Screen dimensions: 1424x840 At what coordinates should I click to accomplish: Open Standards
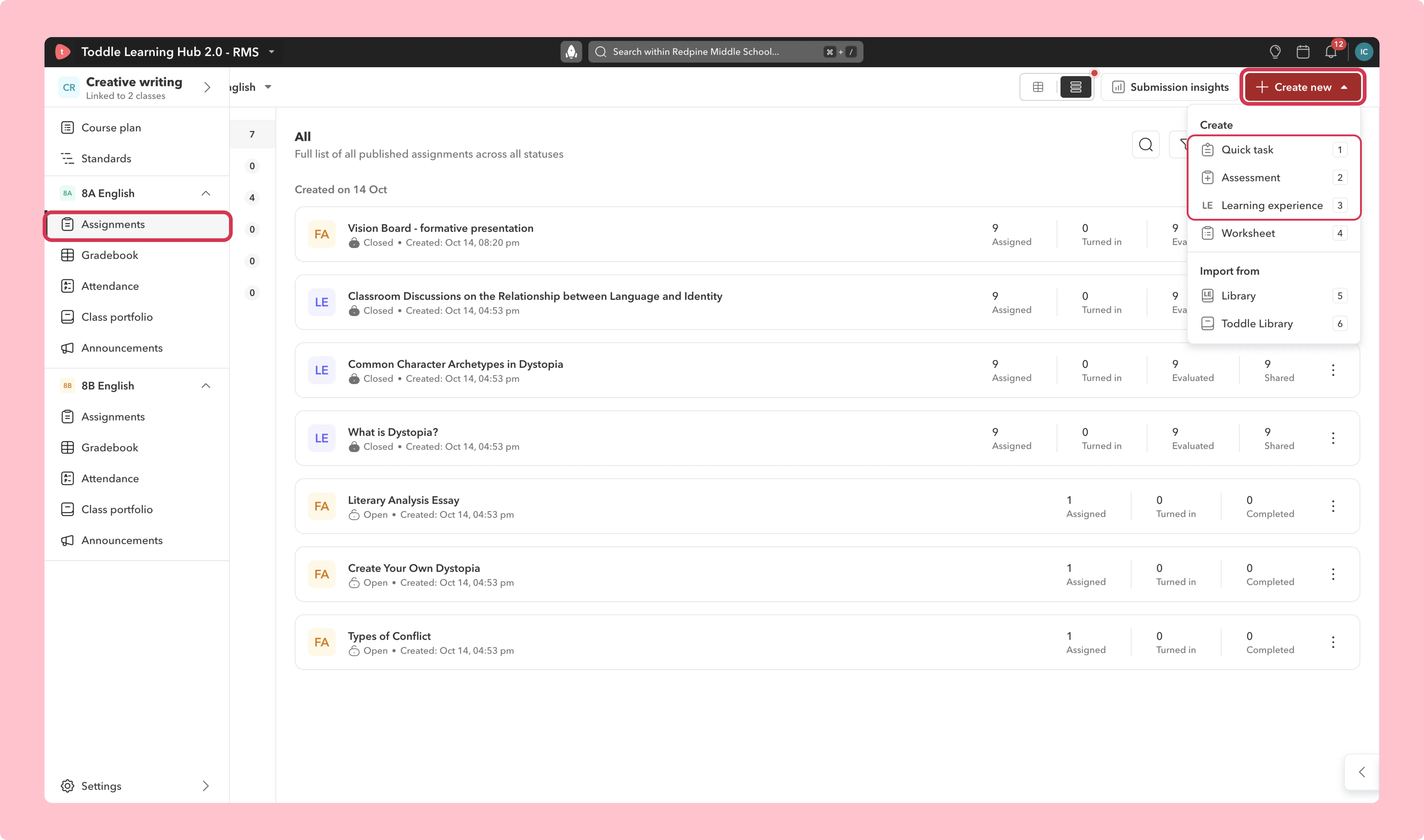pyautogui.click(x=137, y=159)
